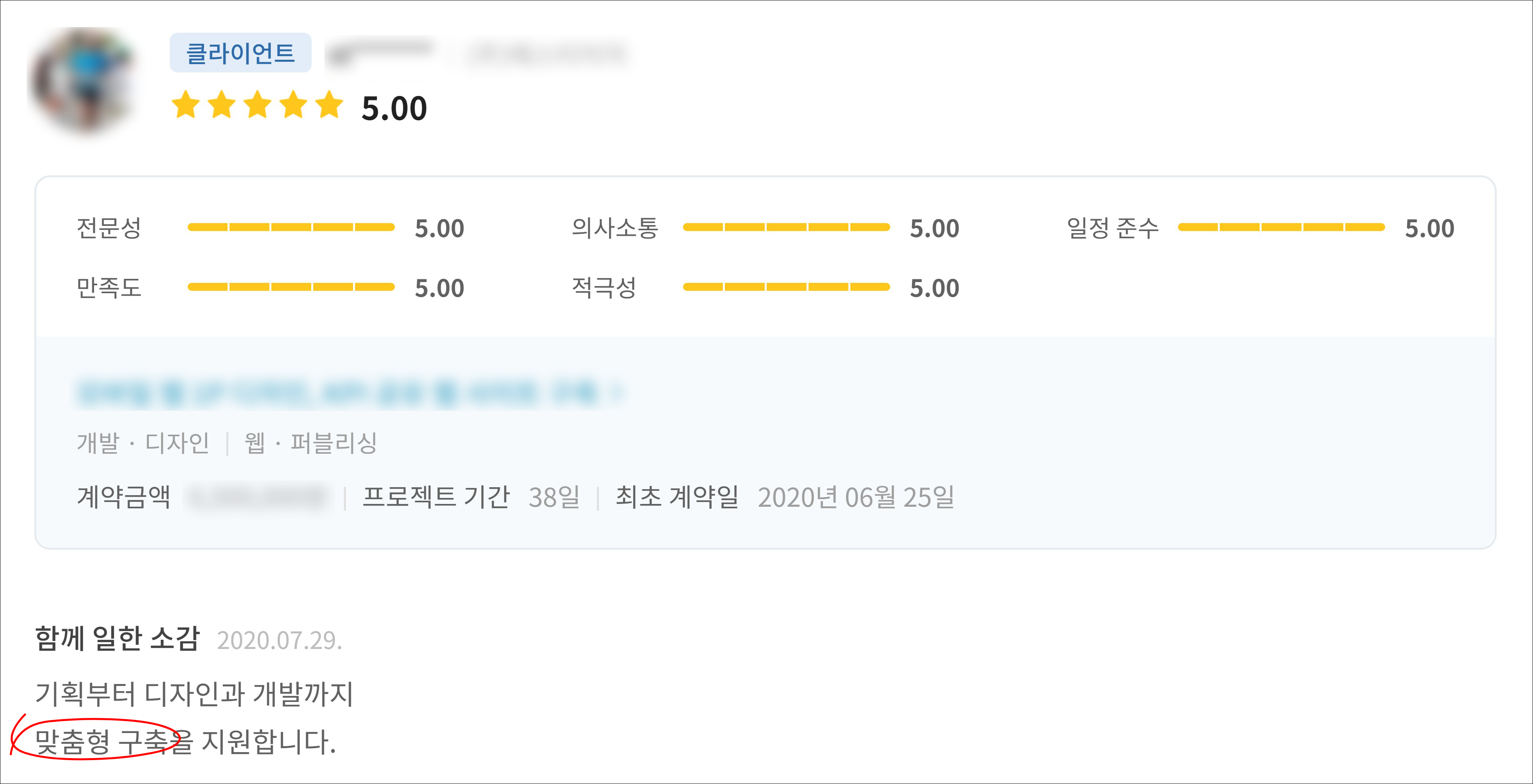Click the 클라이언트 badge
1533x784 pixels.
pos(240,53)
